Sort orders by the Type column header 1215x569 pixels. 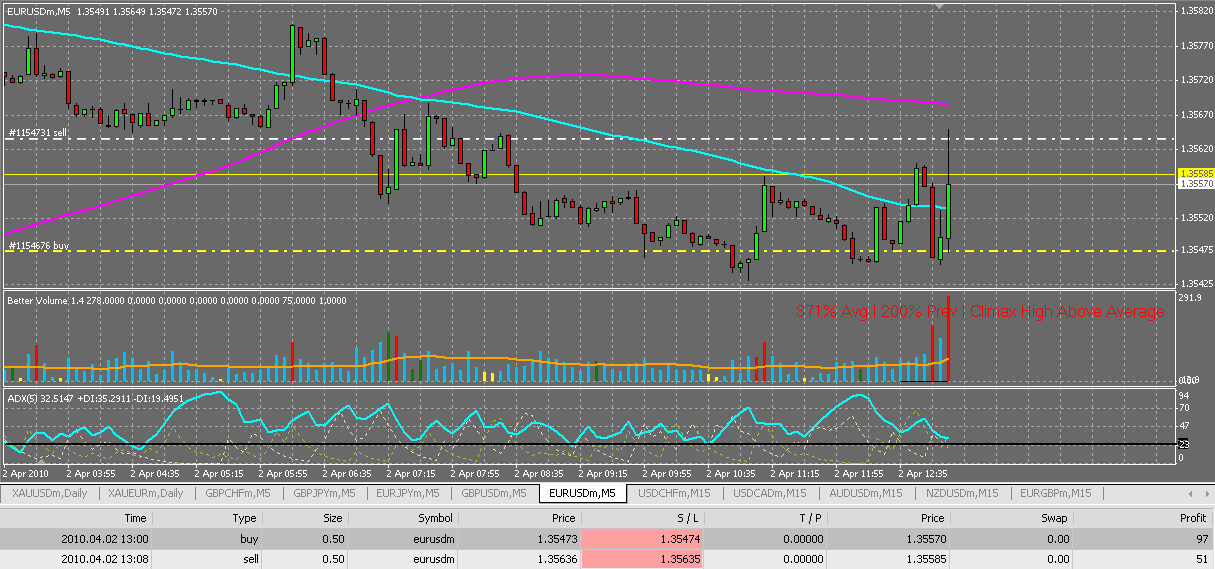pos(244,518)
